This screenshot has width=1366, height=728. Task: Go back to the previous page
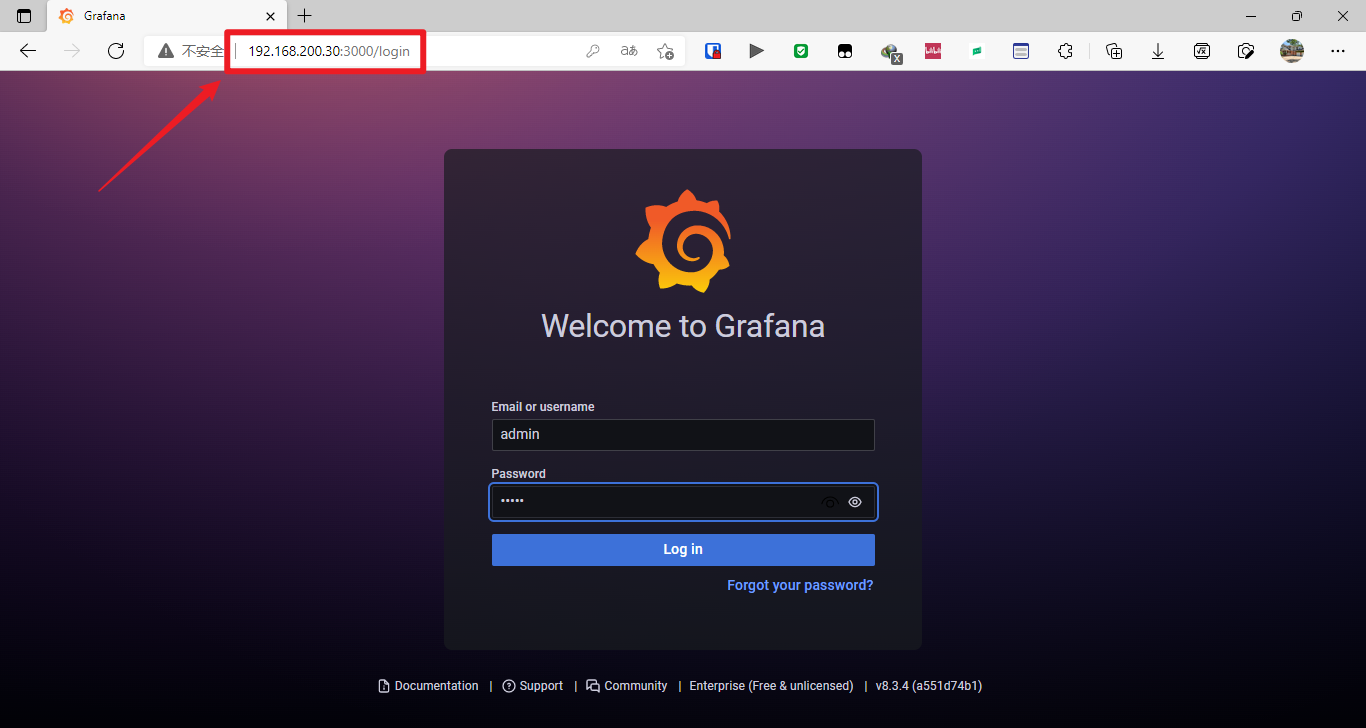28,51
